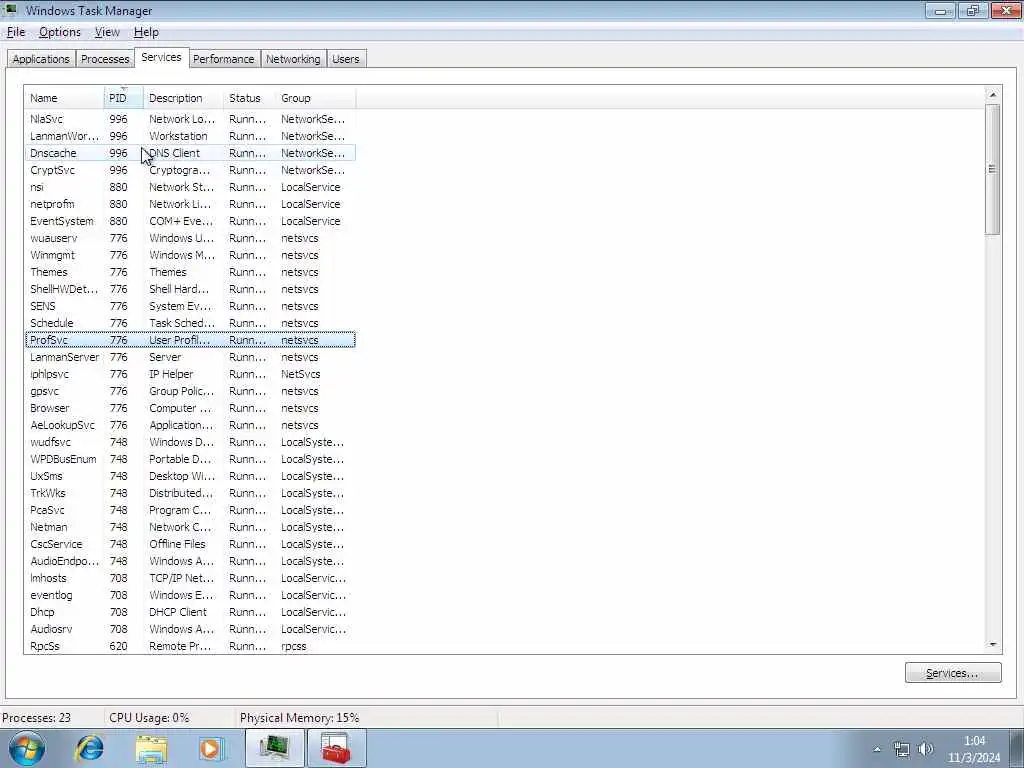Select the RpcSs service row
The width and height of the screenshot is (1024, 768).
point(190,645)
